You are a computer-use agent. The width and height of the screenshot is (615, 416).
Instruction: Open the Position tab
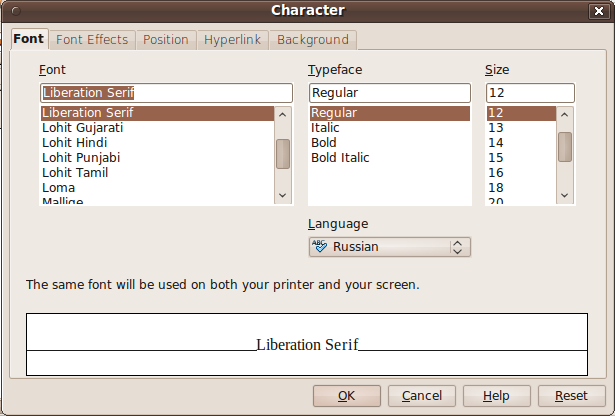click(x=166, y=40)
